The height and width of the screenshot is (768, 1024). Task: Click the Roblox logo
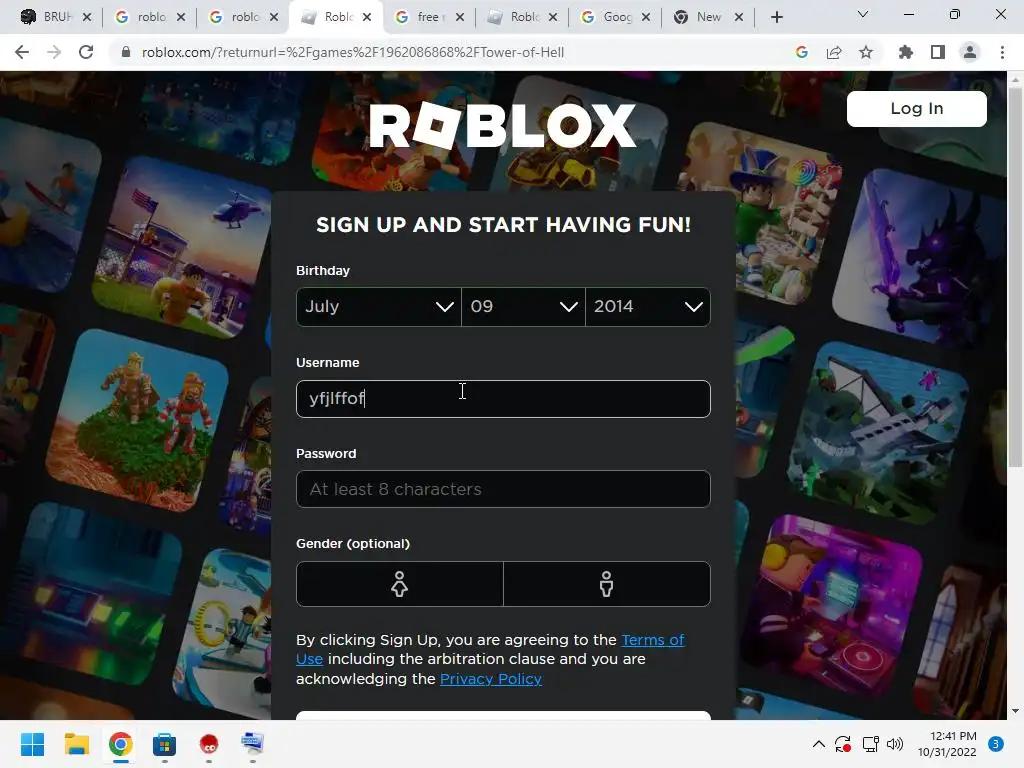point(502,125)
